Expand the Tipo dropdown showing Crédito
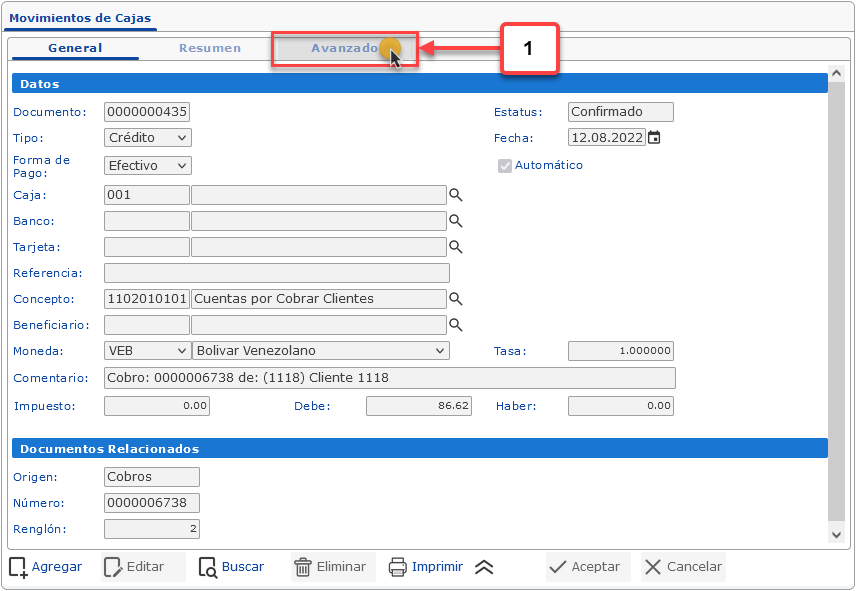Image resolution: width=856 pixels, height=591 pixels. [147, 138]
